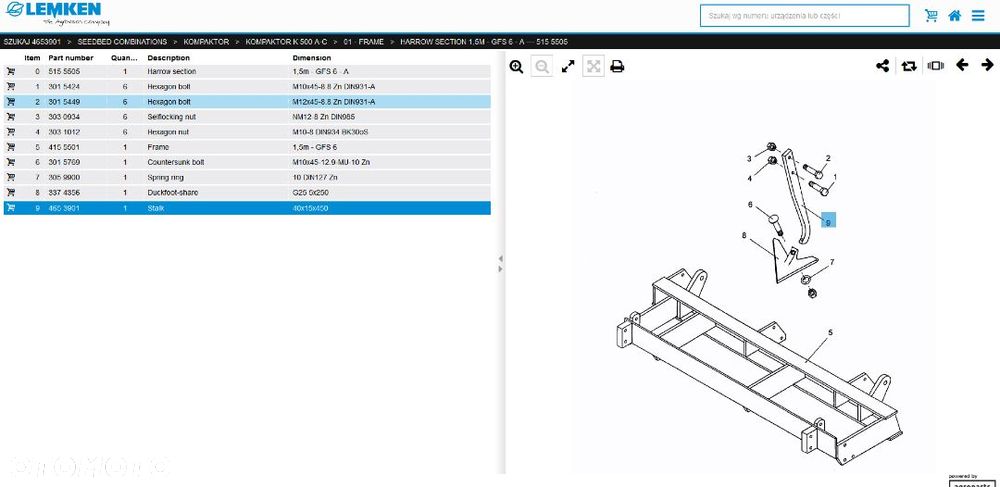The image size is (1000, 487).
Task: Click callout 2 on diagram
Action: [828, 158]
